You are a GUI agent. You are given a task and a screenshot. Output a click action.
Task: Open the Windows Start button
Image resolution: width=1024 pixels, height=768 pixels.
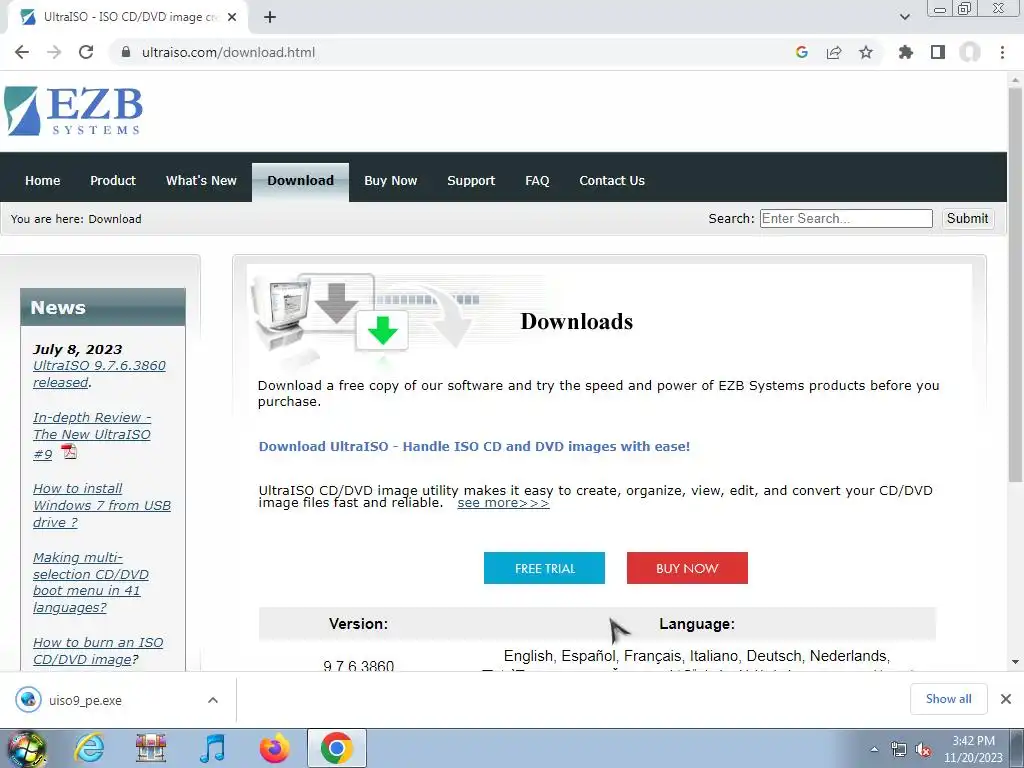pyautogui.click(x=26, y=748)
